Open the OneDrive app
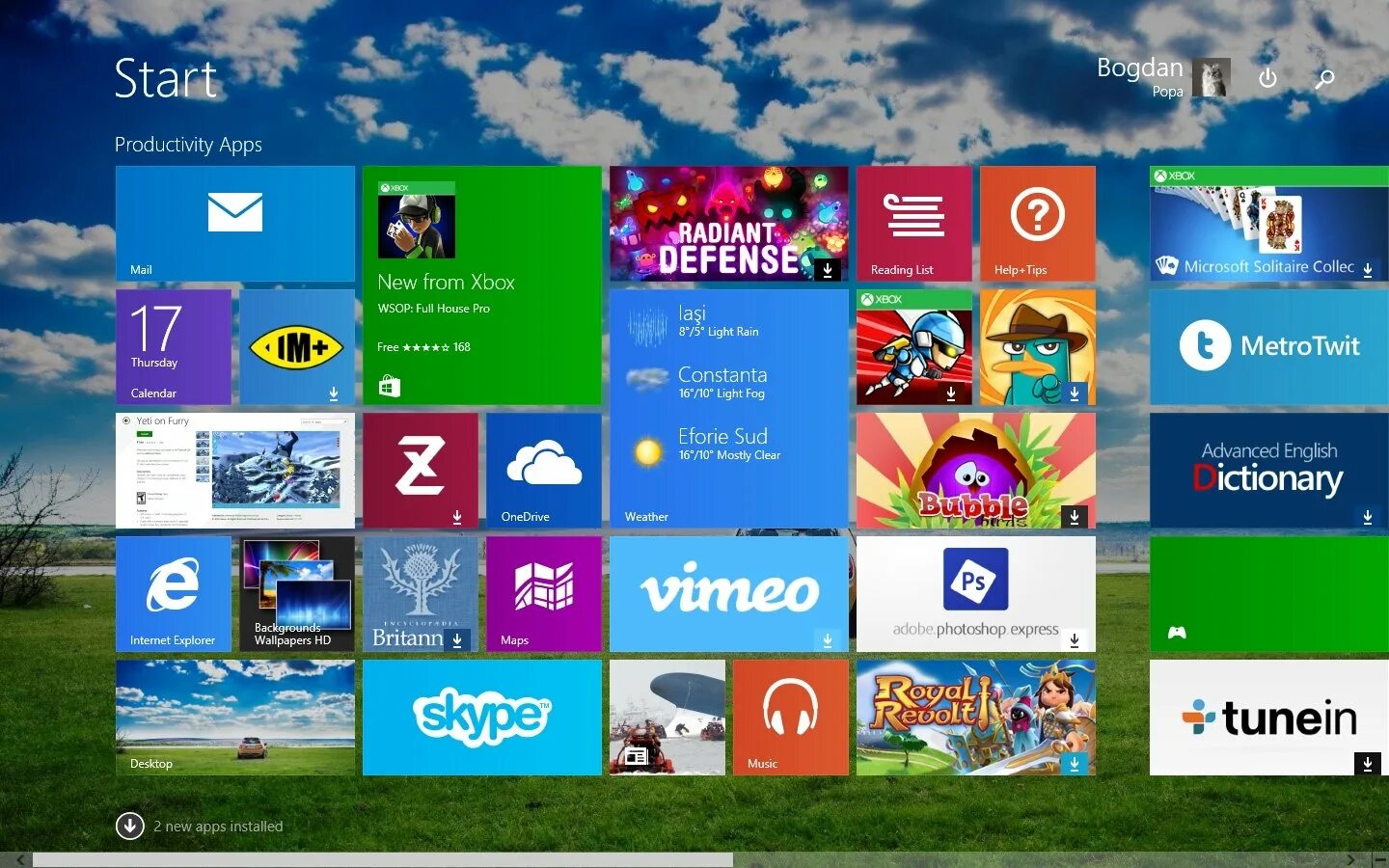The image size is (1389, 868). 543,471
